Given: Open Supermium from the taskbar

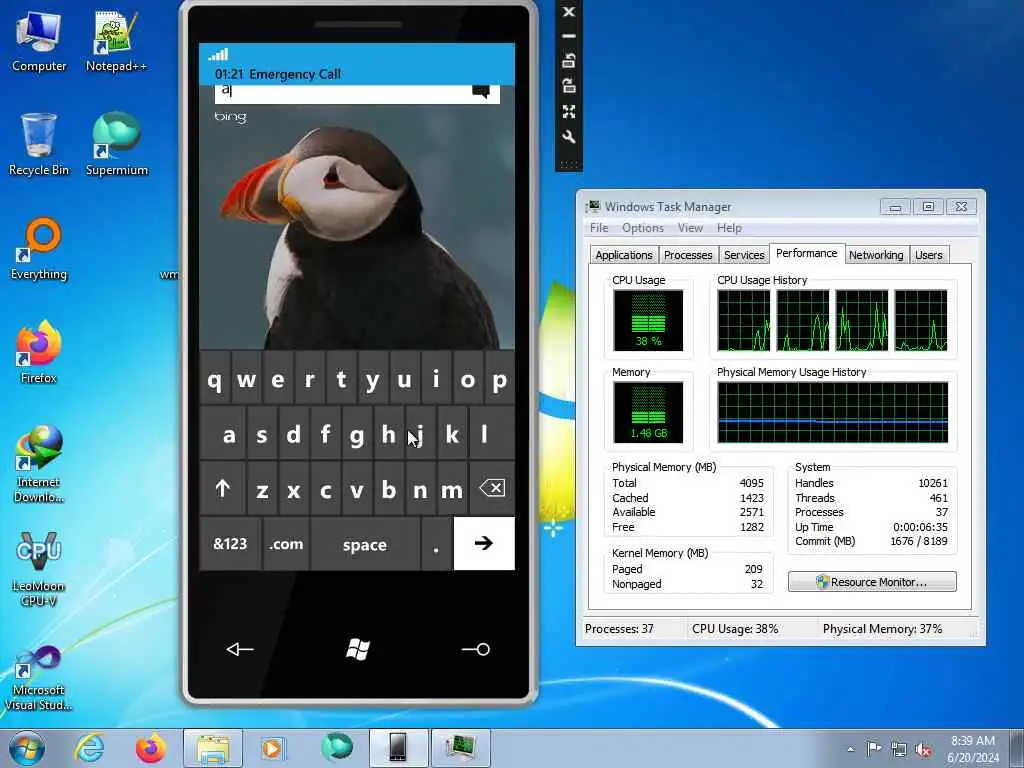Looking at the screenshot, I should pyautogui.click(x=337, y=748).
